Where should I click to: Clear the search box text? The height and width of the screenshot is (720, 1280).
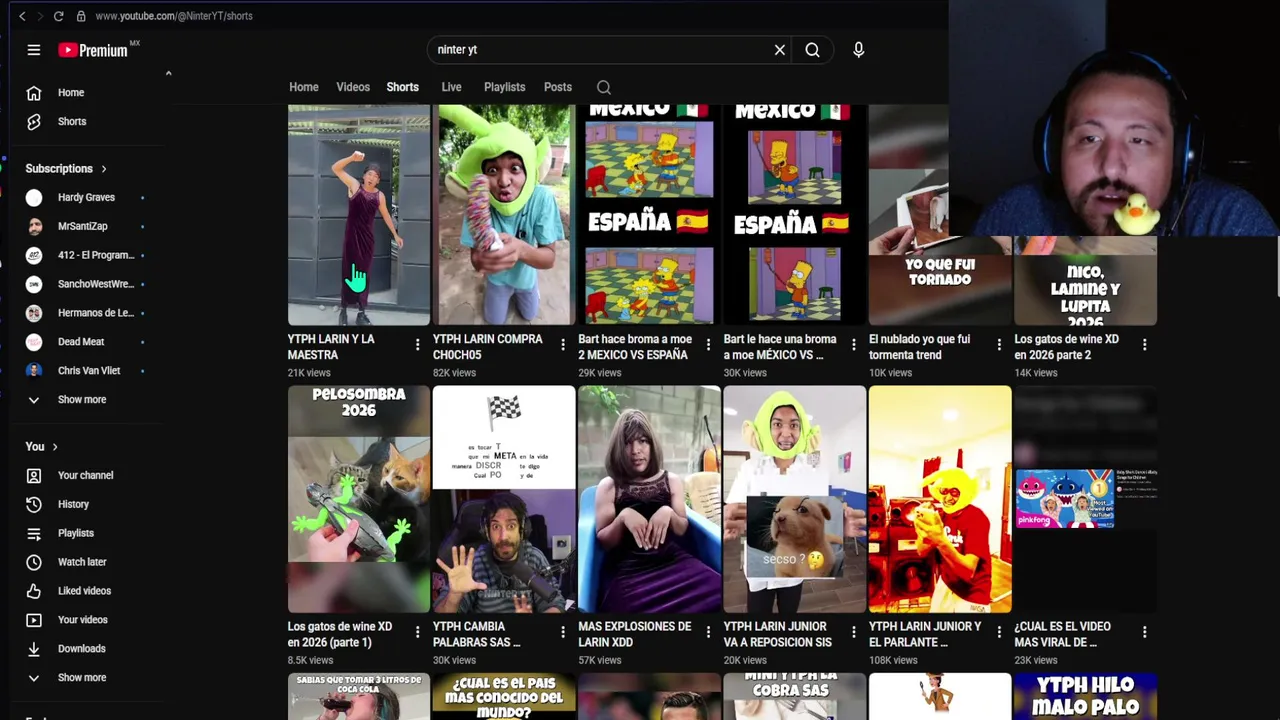coord(780,50)
